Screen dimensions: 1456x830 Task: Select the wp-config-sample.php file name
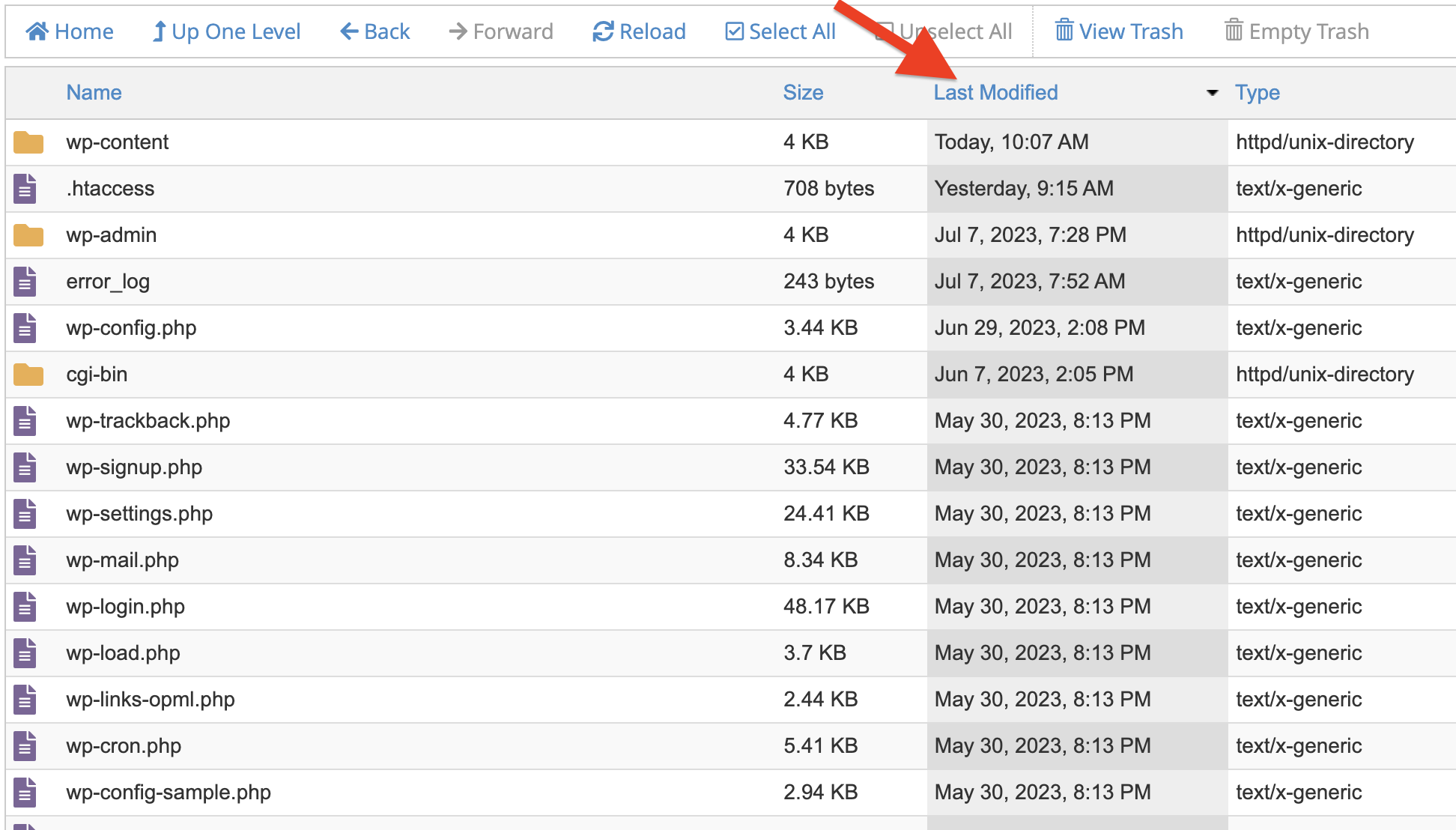169,793
